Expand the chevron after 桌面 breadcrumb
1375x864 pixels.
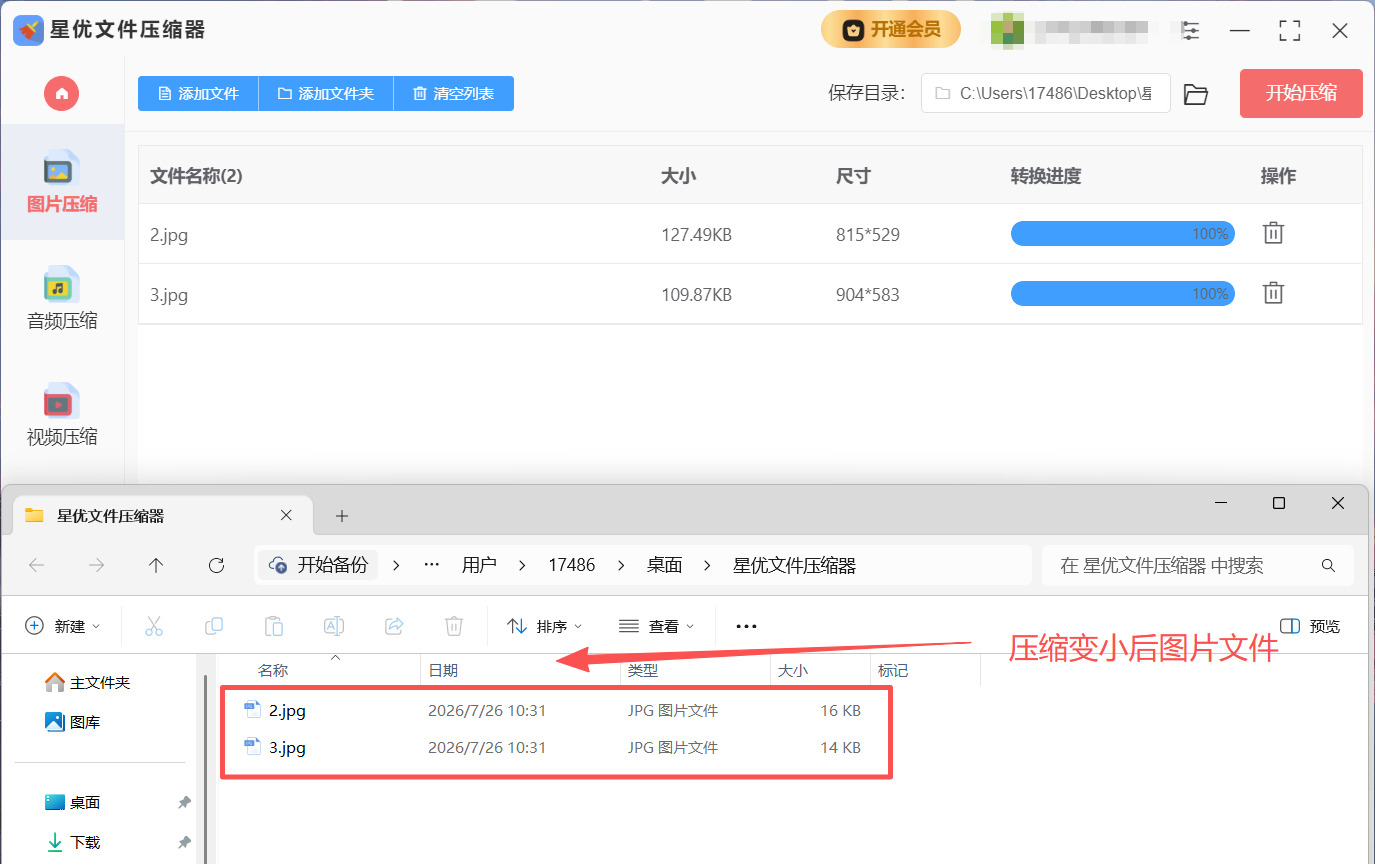[x=708, y=565]
